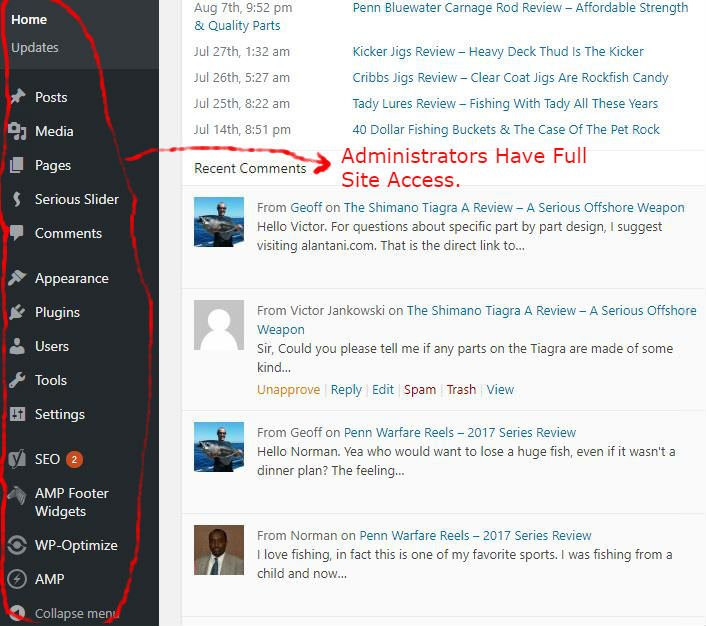Screen dimensions: 706x626
Task: Click the Appearance paintbrush icon
Action: (17, 278)
